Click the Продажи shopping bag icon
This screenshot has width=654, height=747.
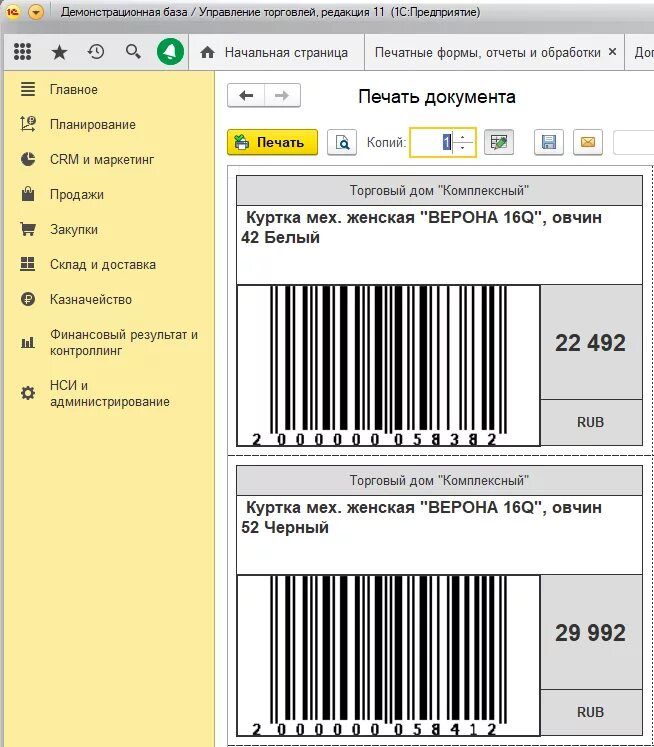[x=28, y=194]
